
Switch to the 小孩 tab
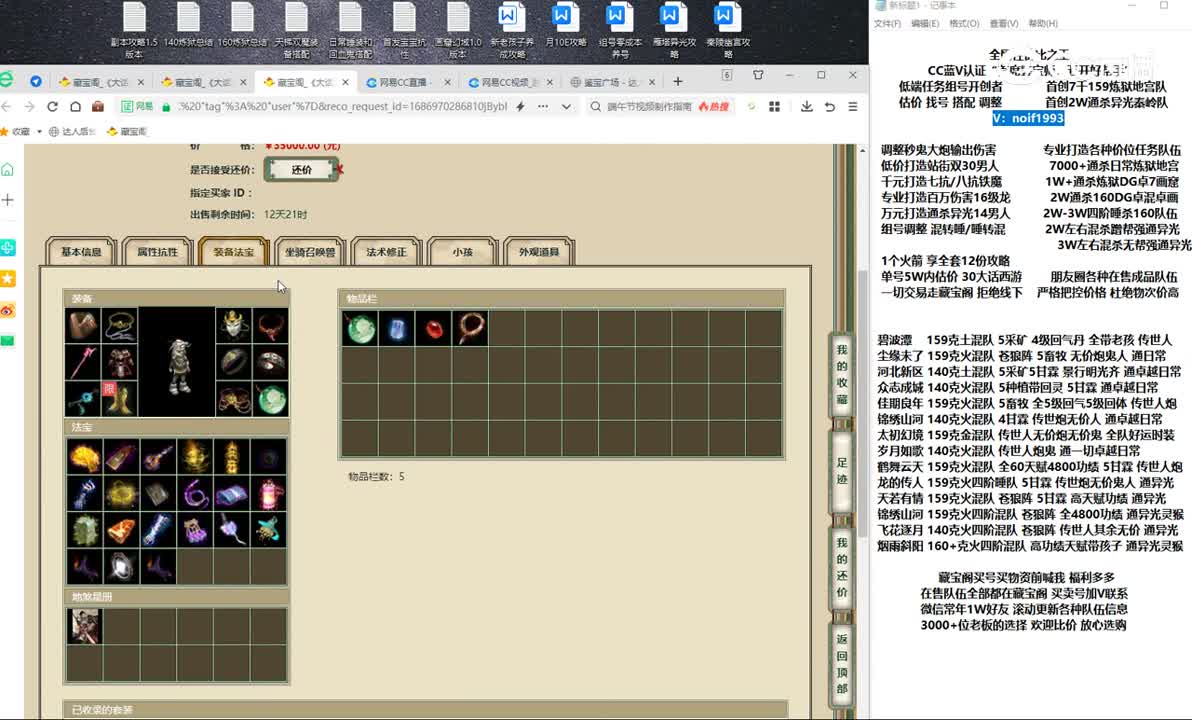coord(462,252)
